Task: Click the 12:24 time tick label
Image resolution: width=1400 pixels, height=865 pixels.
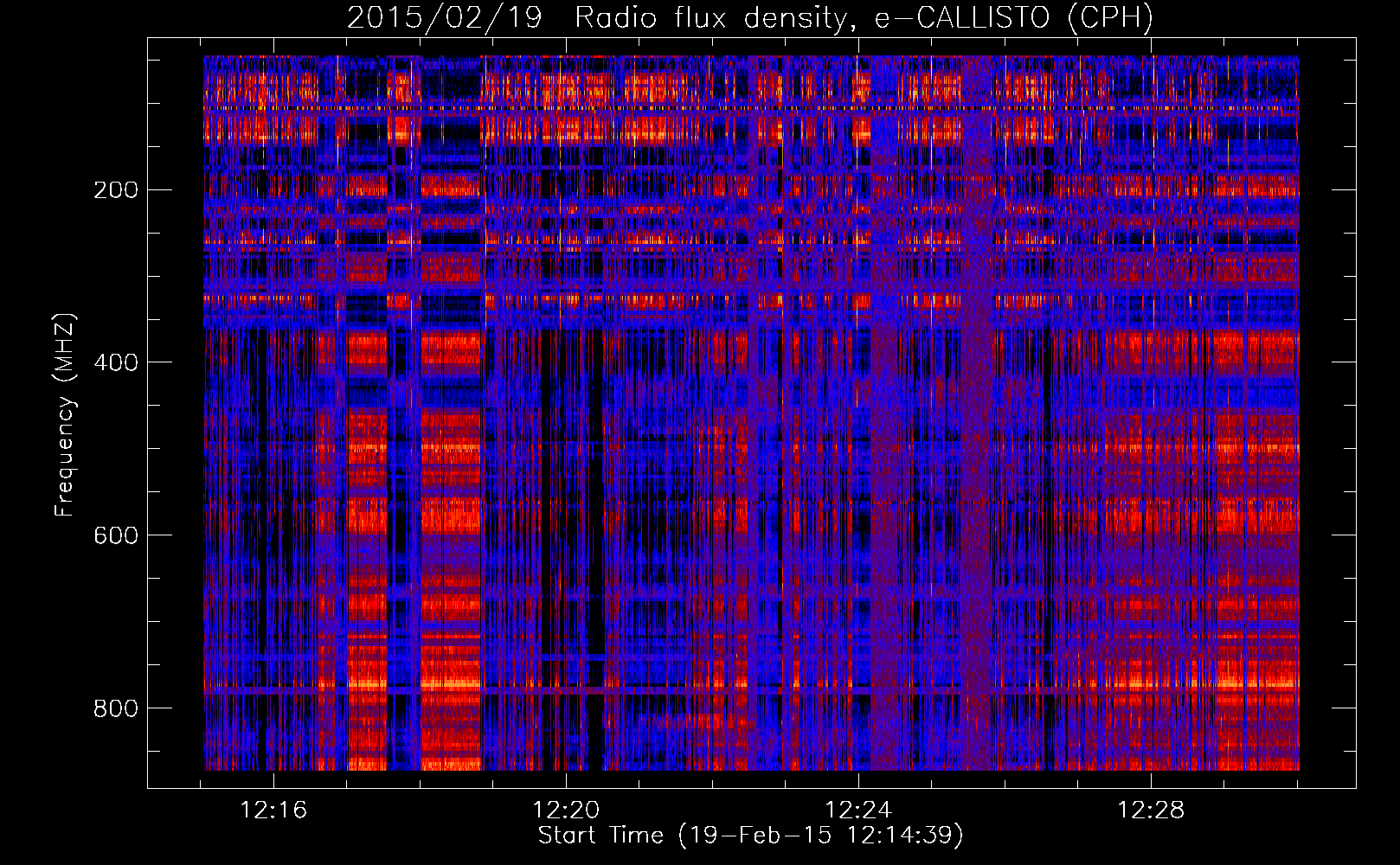Action: pyautogui.click(x=858, y=811)
